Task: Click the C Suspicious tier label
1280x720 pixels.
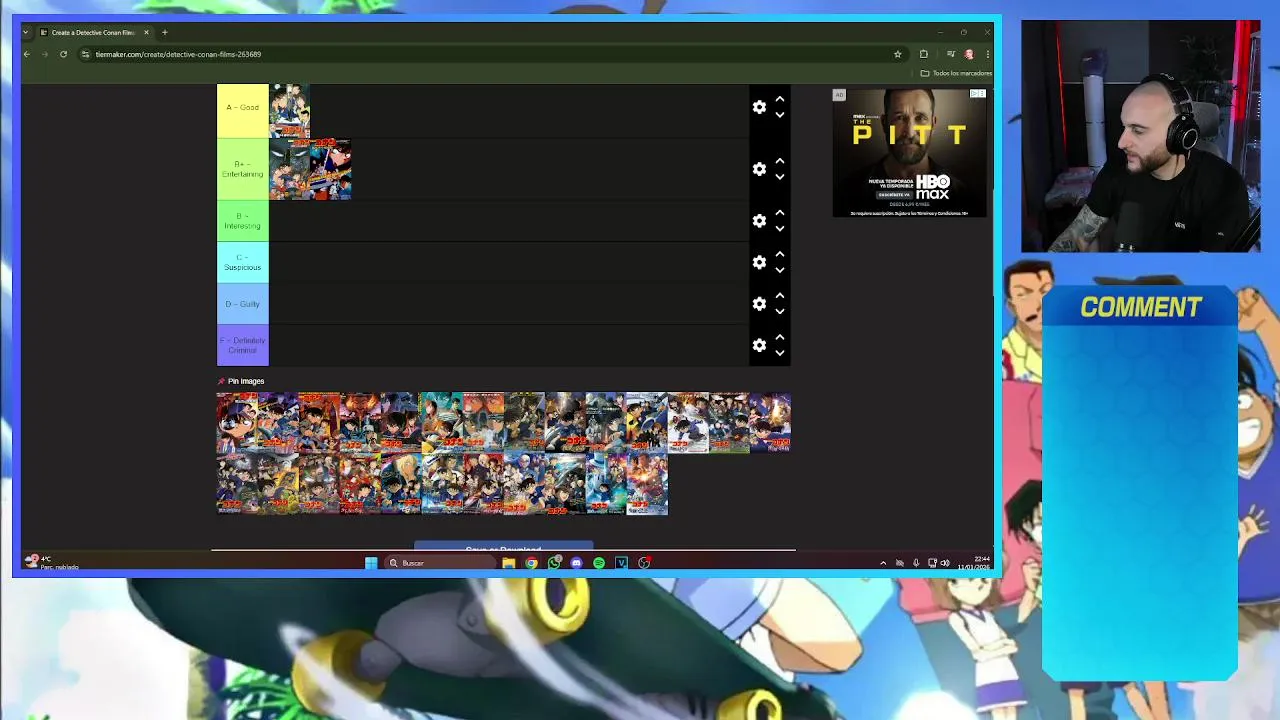Action: click(x=243, y=262)
